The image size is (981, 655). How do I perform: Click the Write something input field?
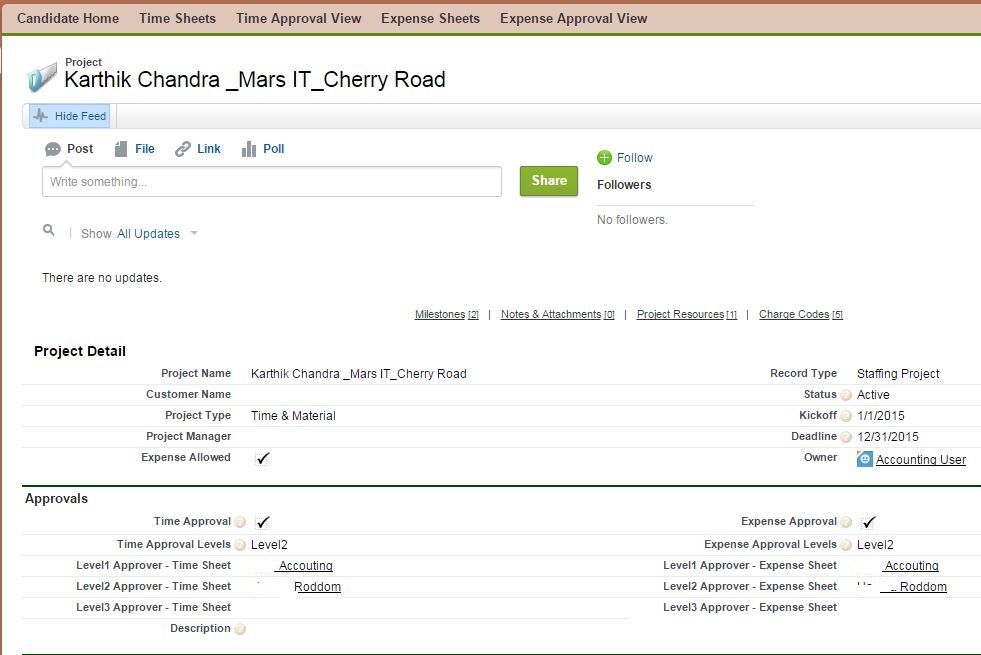[270, 181]
